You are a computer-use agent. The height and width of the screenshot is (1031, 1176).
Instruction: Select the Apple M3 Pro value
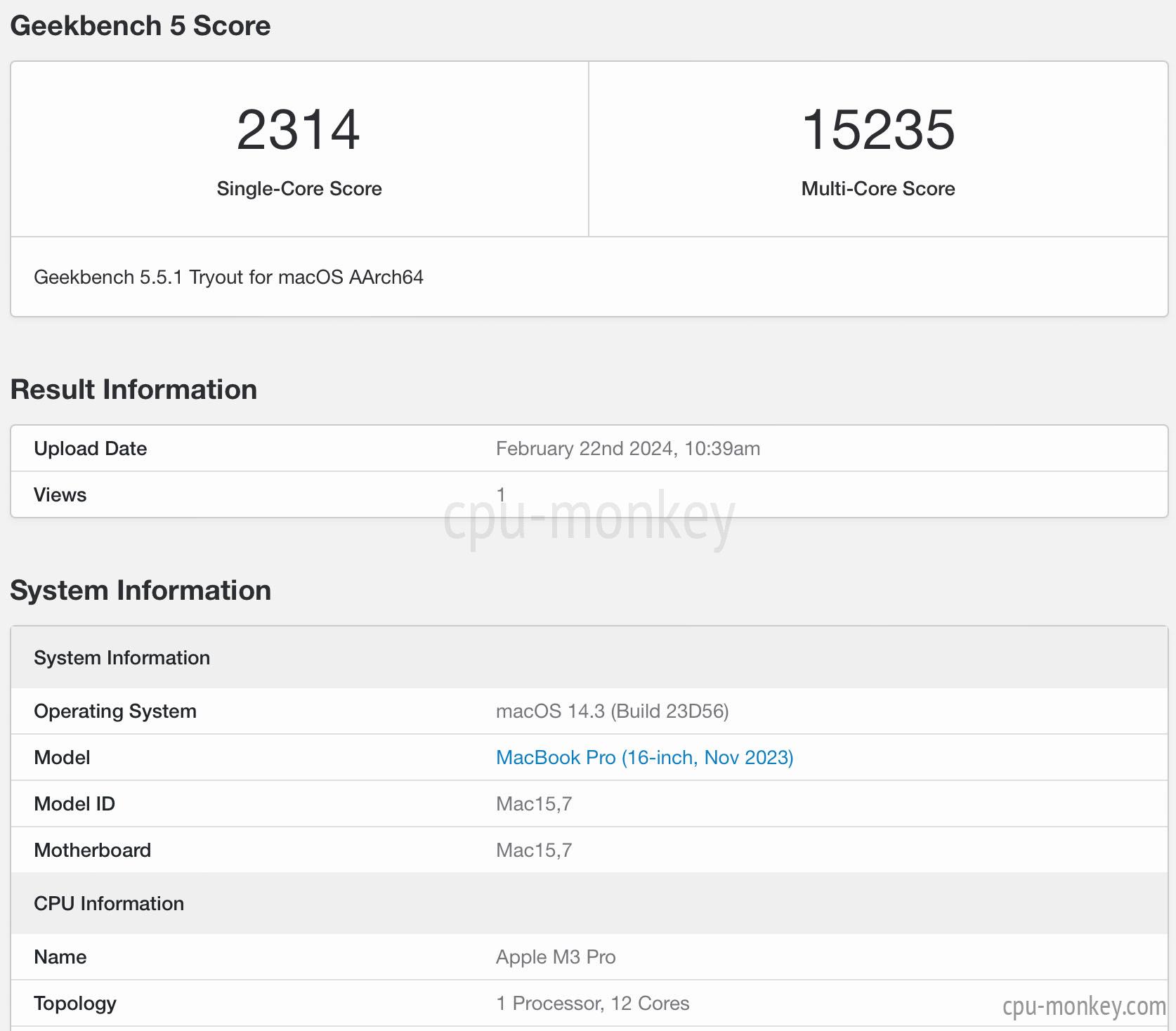[x=556, y=957]
